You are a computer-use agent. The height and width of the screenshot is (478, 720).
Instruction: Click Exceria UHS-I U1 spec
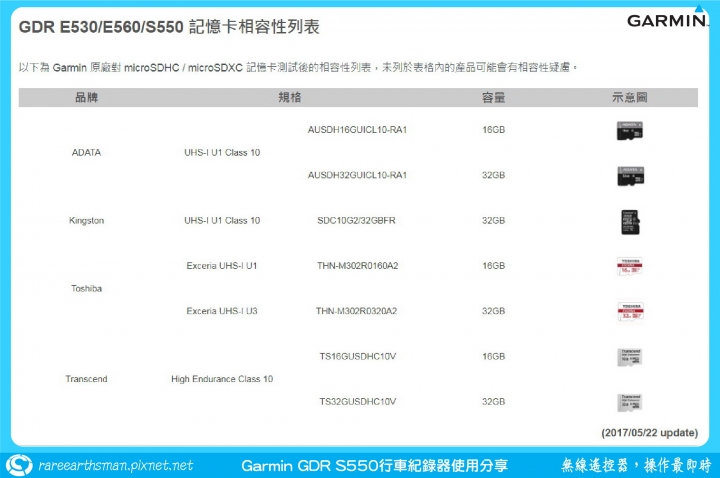click(x=222, y=266)
